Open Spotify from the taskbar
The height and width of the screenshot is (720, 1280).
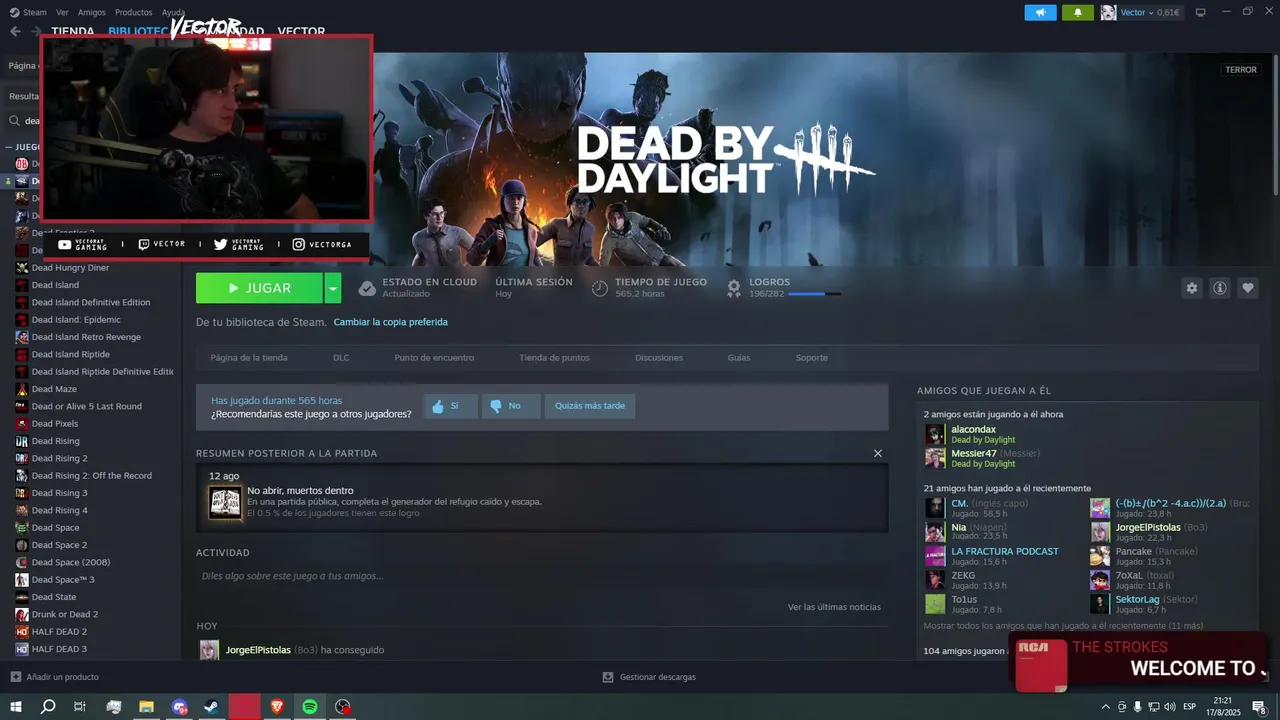[x=310, y=706]
